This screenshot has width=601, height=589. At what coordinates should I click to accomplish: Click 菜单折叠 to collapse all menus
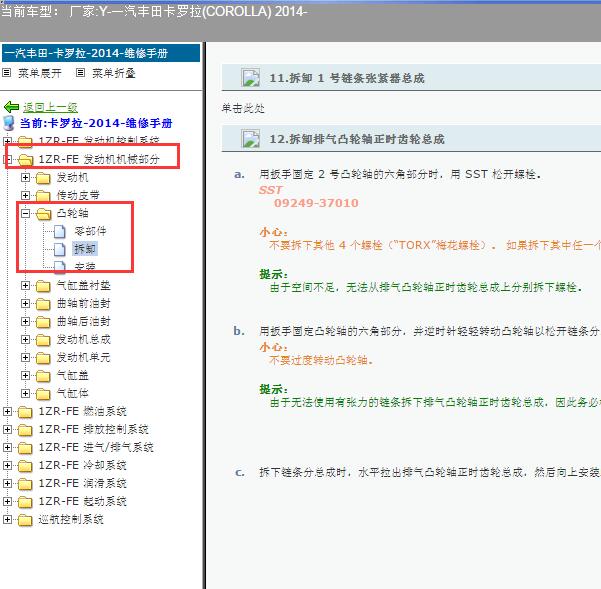click(x=113, y=73)
